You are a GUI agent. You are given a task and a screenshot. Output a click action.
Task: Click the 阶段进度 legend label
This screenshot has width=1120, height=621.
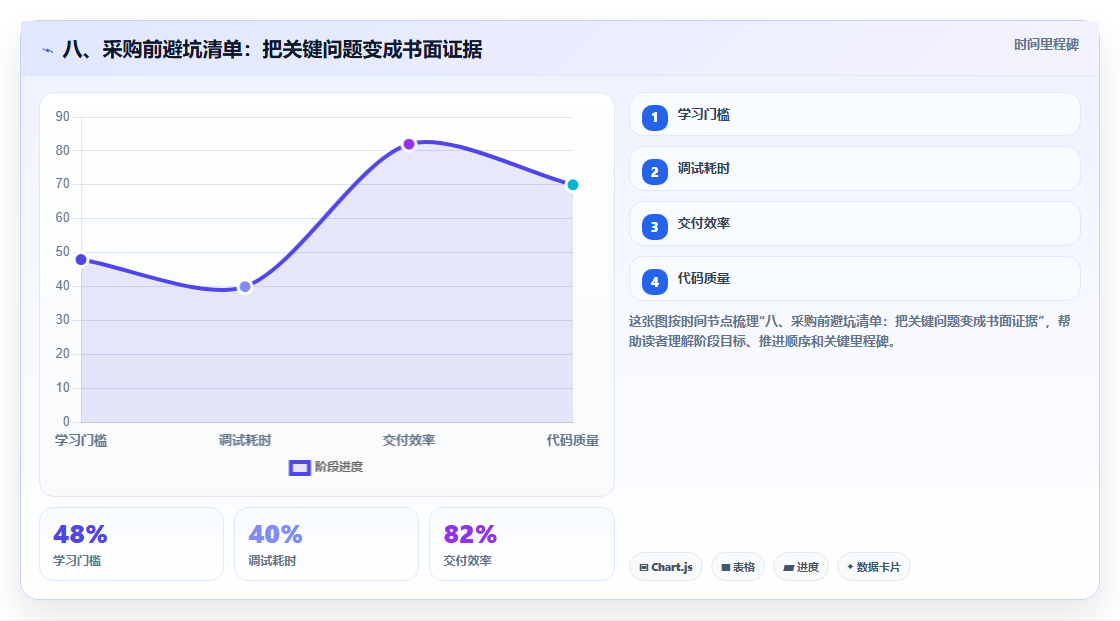click(339, 467)
